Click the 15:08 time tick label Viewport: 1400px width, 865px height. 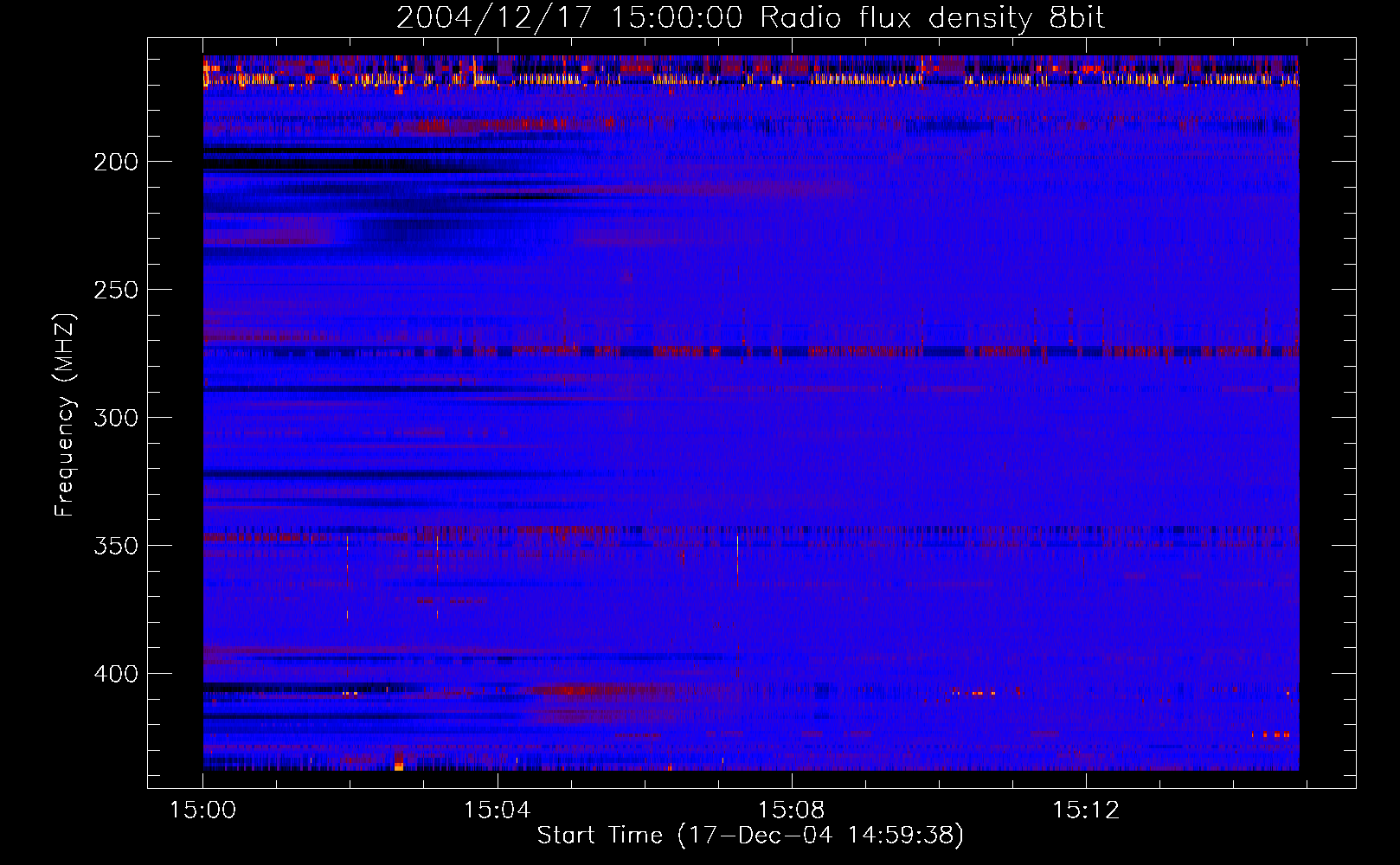click(791, 811)
